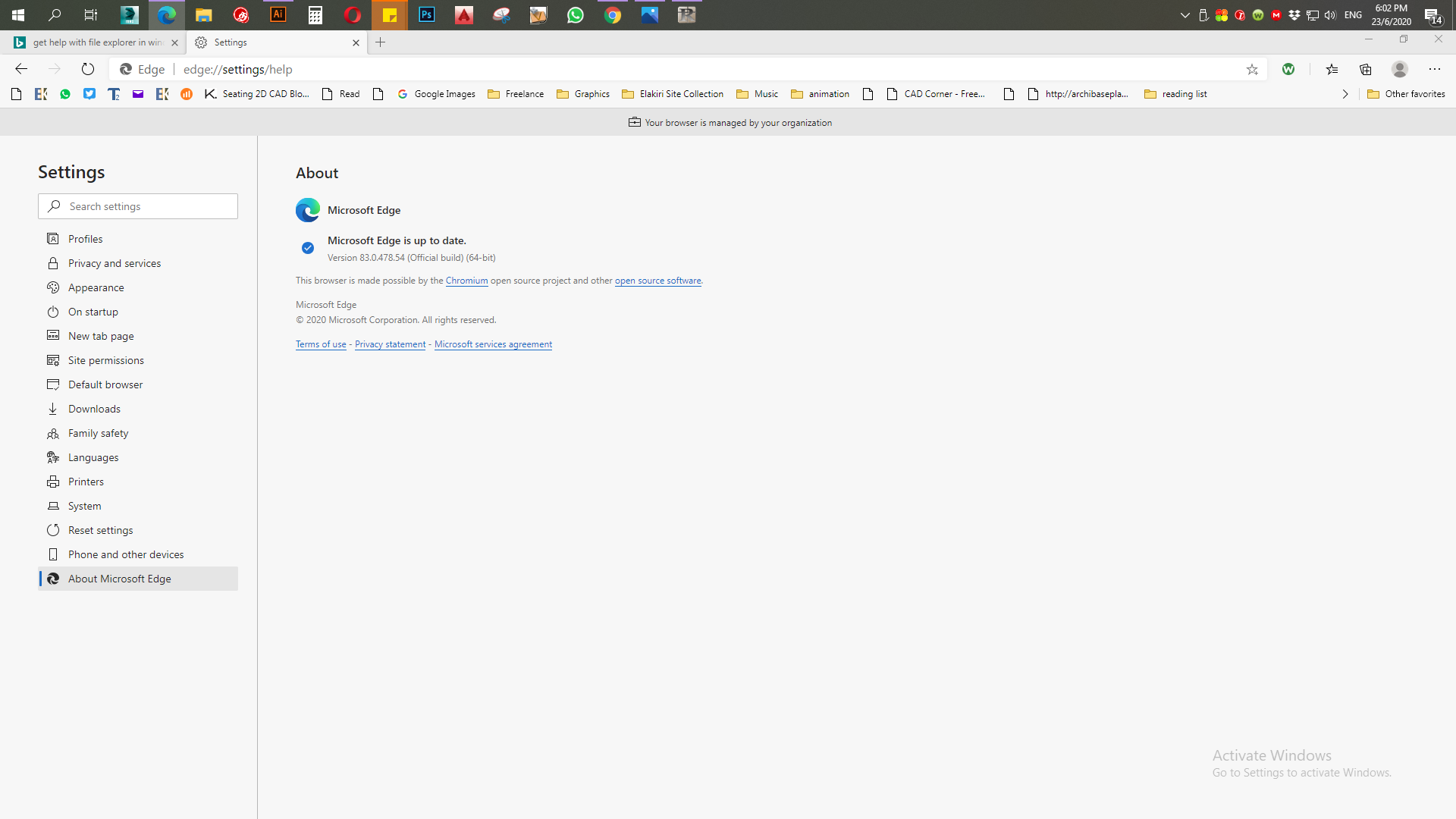The width and height of the screenshot is (1456, 819).
Task: Open the Twitter bookmark in favorites bar
Action: click(89, 94)
